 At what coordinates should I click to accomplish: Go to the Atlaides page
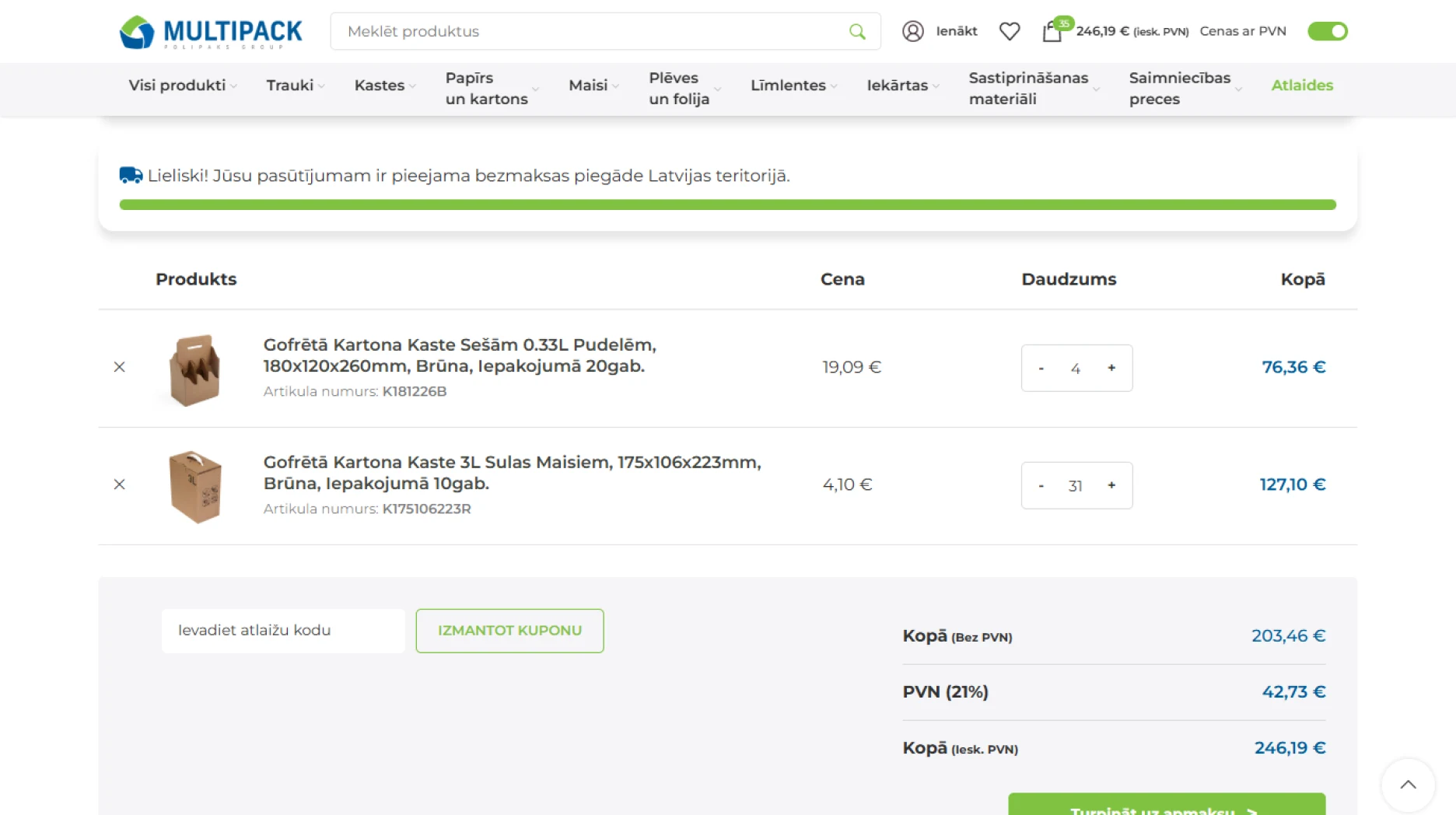[1302, 86]
